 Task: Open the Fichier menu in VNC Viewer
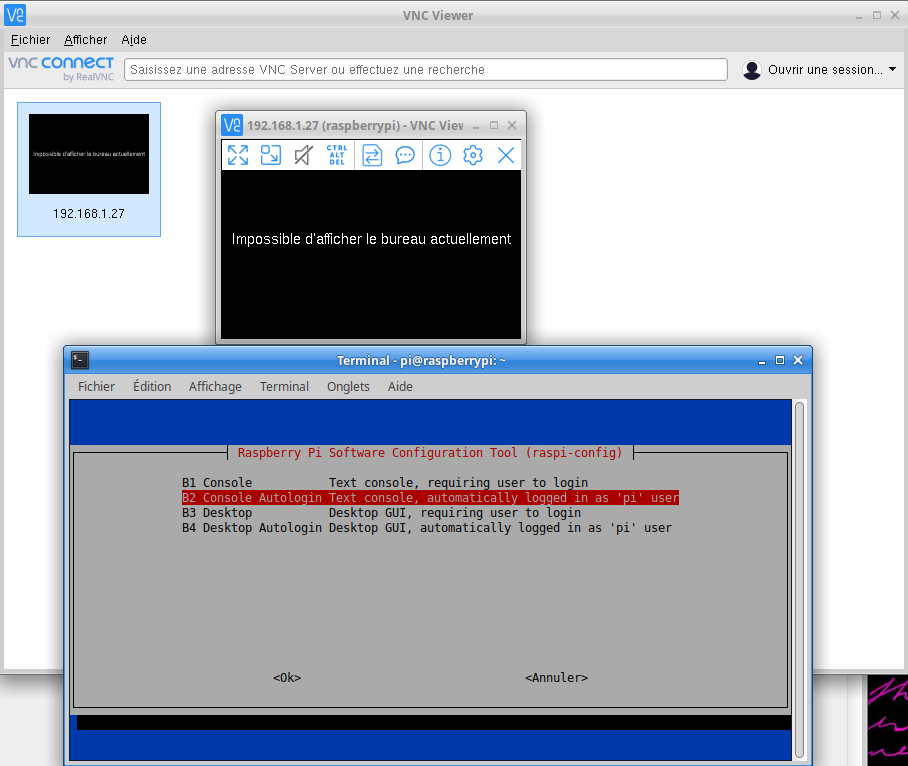pos(31,40)
